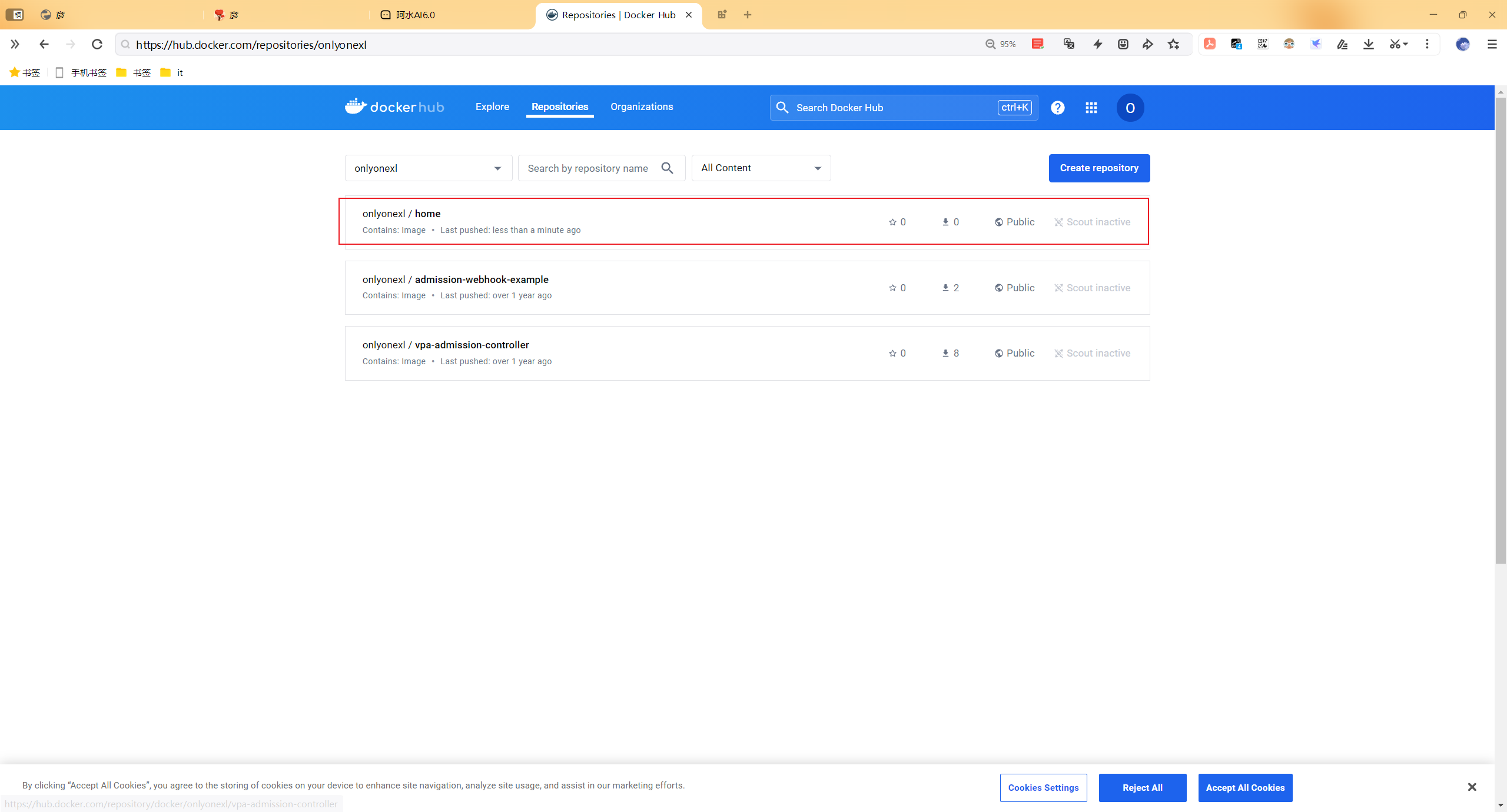The width and height of the screenshot is (1507, 812).
Task: Close the Repositories | Docker Hub tab
Action: coord(689,15)
